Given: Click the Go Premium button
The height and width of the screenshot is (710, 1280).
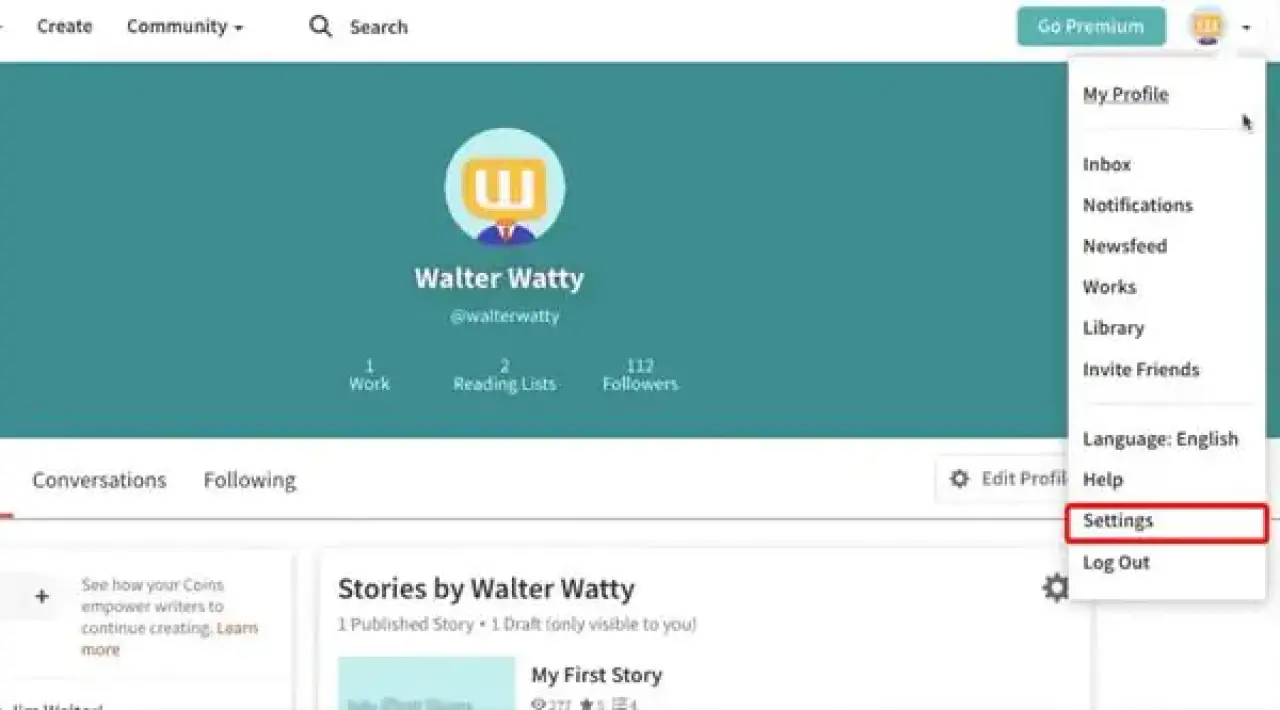Looking at the screenshot, I should pos(1091,27).
